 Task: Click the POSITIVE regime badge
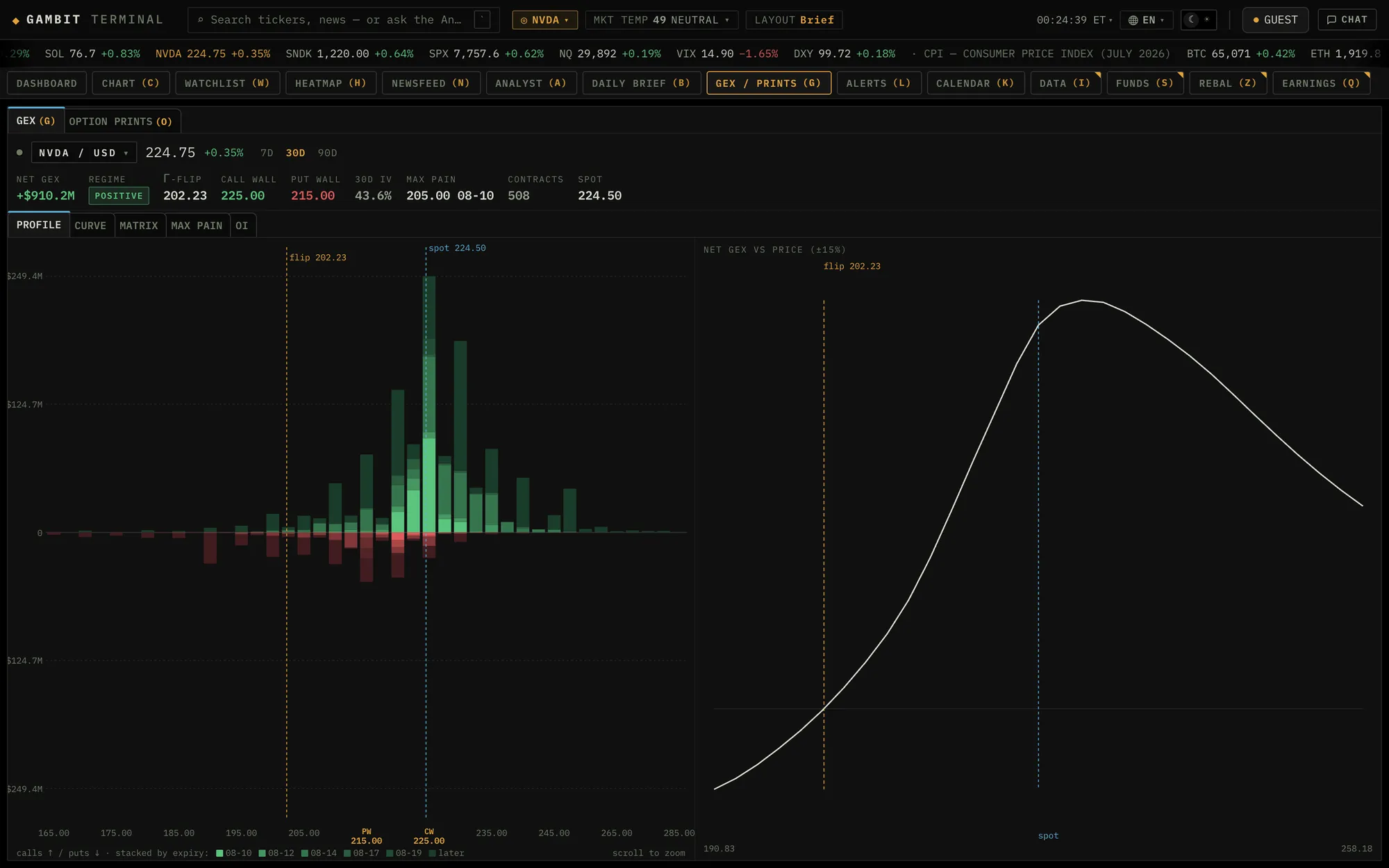pos(119,196)
